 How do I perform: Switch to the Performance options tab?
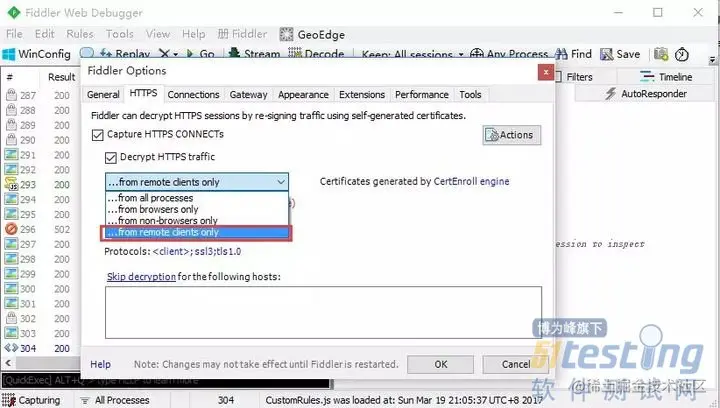[x=422, y=95]
